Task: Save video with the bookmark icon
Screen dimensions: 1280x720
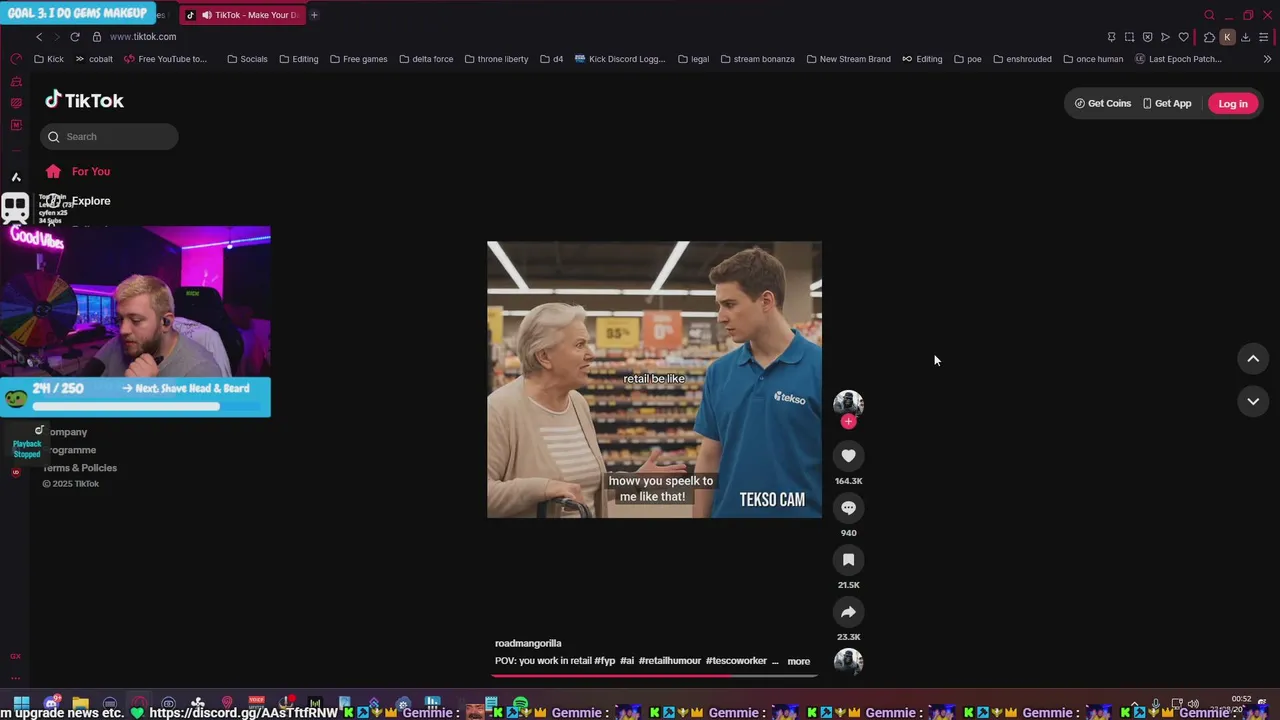Action: [x=848, y=560]
